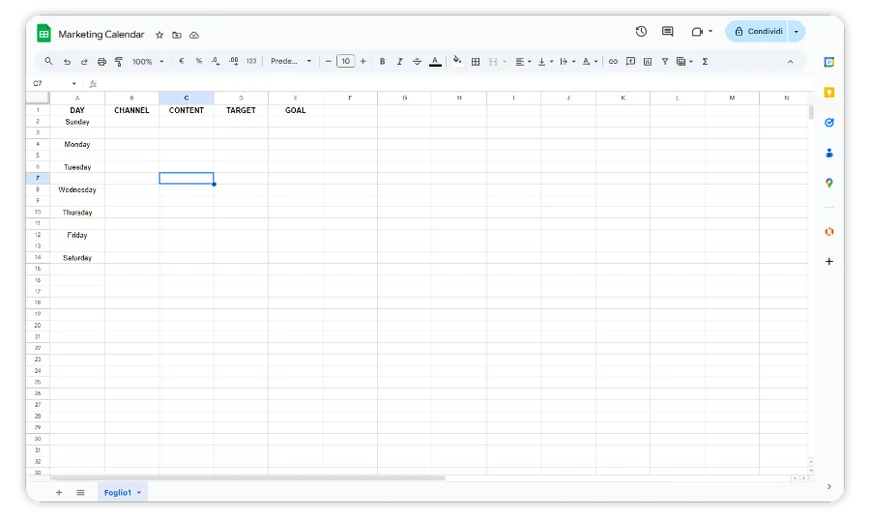Image resolution: width=870 pixels, height=517 pixels.
Task: Open the 100% zoom dropdown
Action: (148, 62)
